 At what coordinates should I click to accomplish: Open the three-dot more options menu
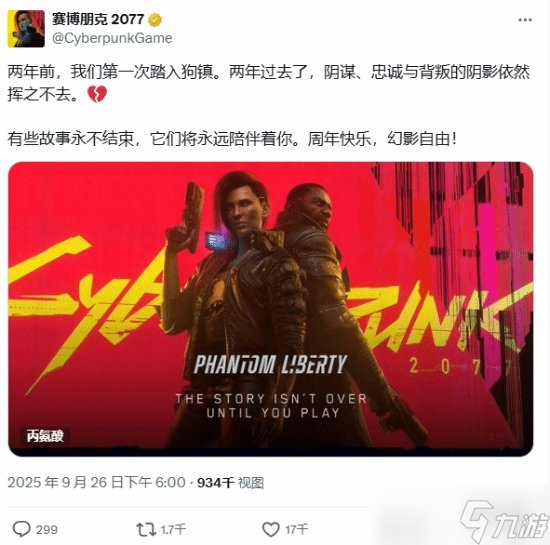coord(525,20)
